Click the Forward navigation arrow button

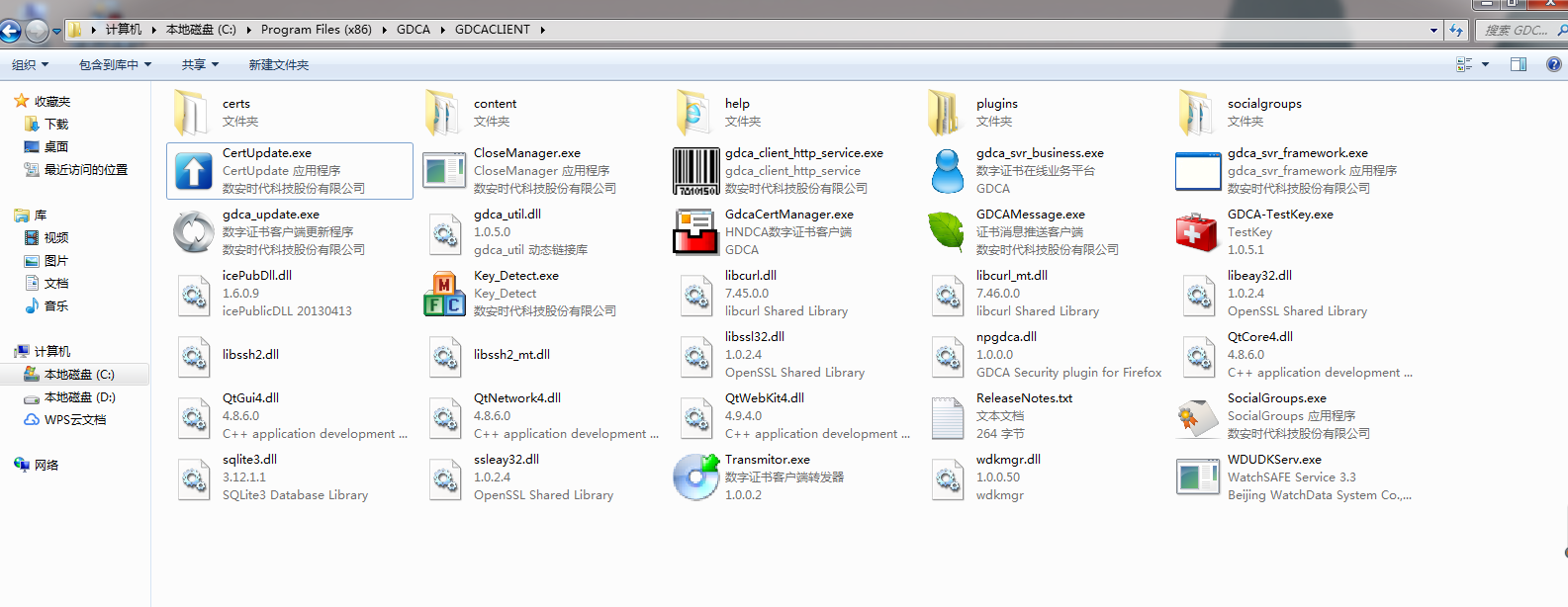pyautogui.click(x=37, y=31)
